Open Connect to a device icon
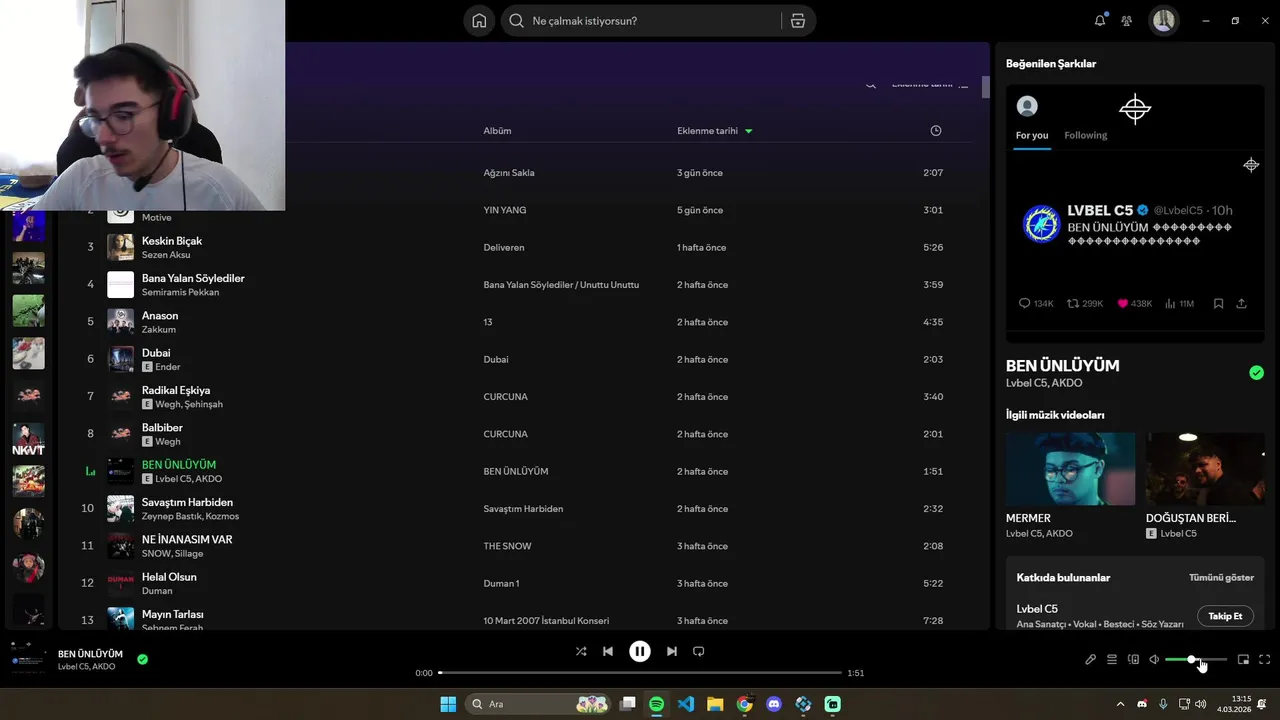This screenshot has height=720, width=1280. 1133,660
